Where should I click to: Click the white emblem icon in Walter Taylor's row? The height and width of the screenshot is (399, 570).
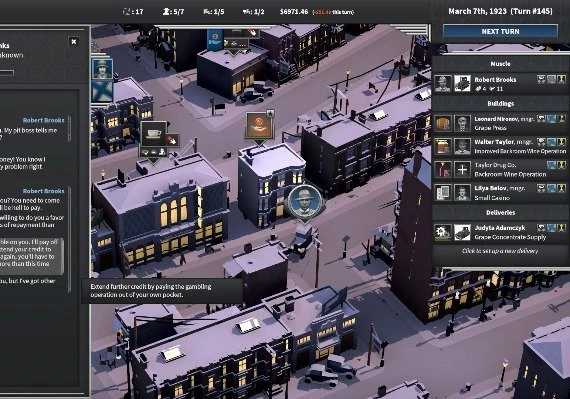(542, 142)
